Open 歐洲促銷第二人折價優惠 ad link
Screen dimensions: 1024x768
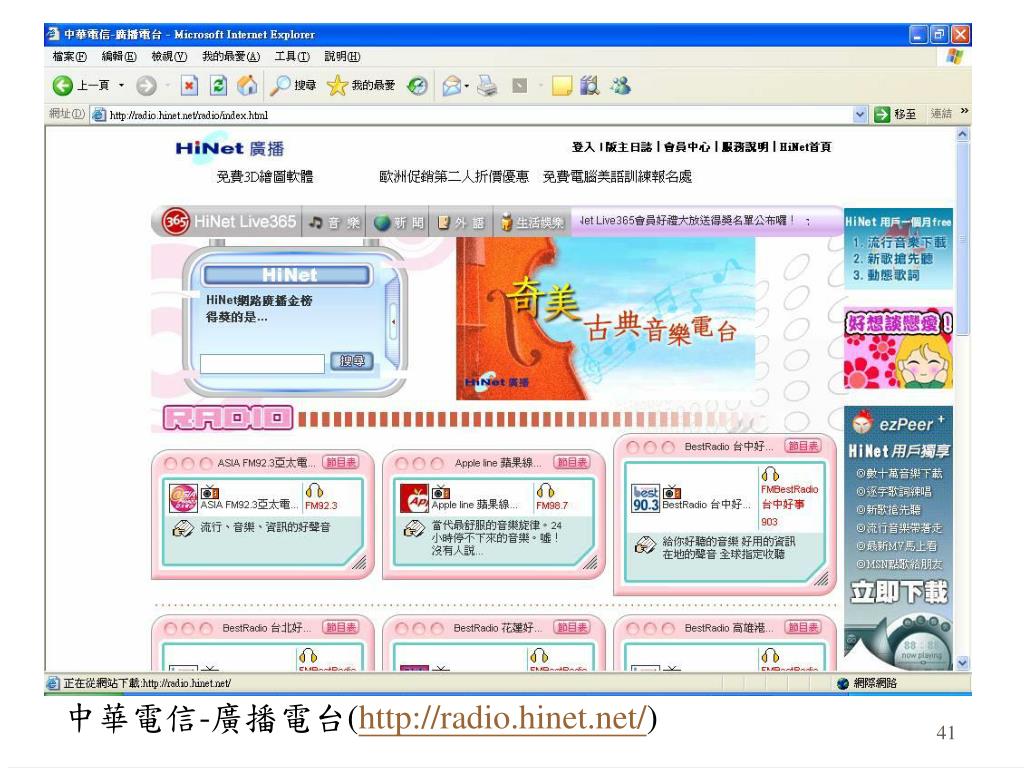[x=454, y=176]
